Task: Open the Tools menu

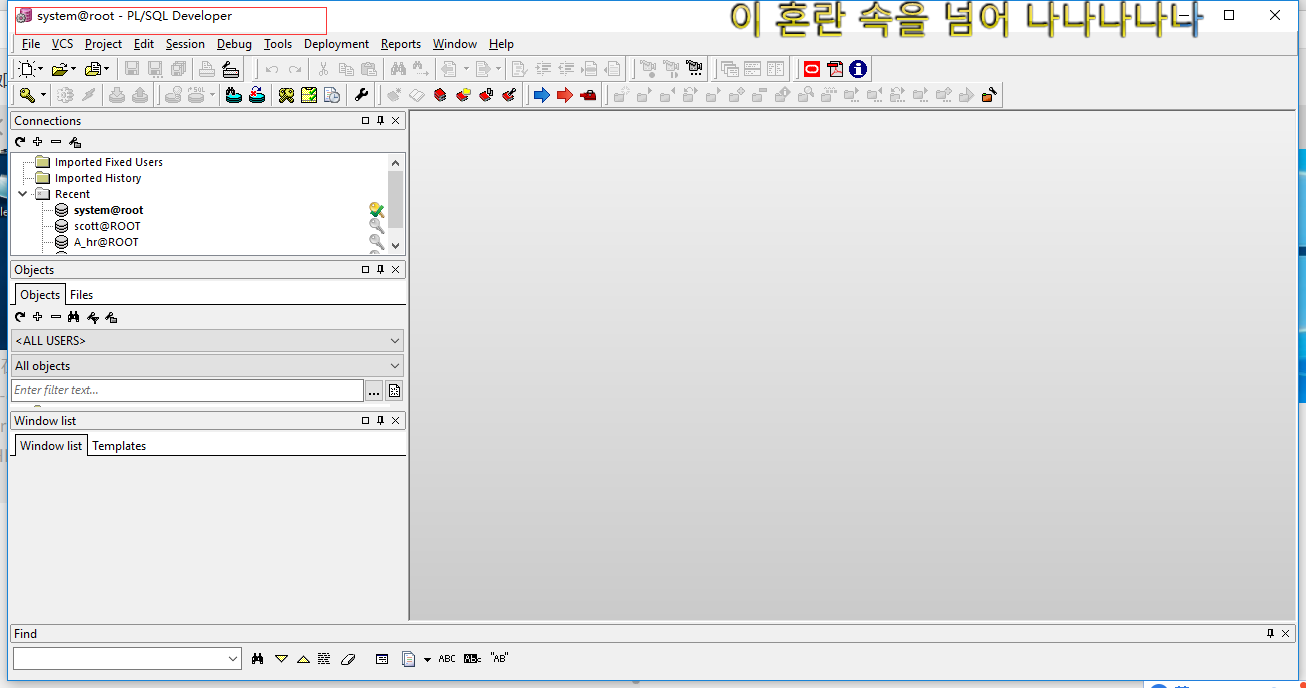Action: click(x=278, y=44)
